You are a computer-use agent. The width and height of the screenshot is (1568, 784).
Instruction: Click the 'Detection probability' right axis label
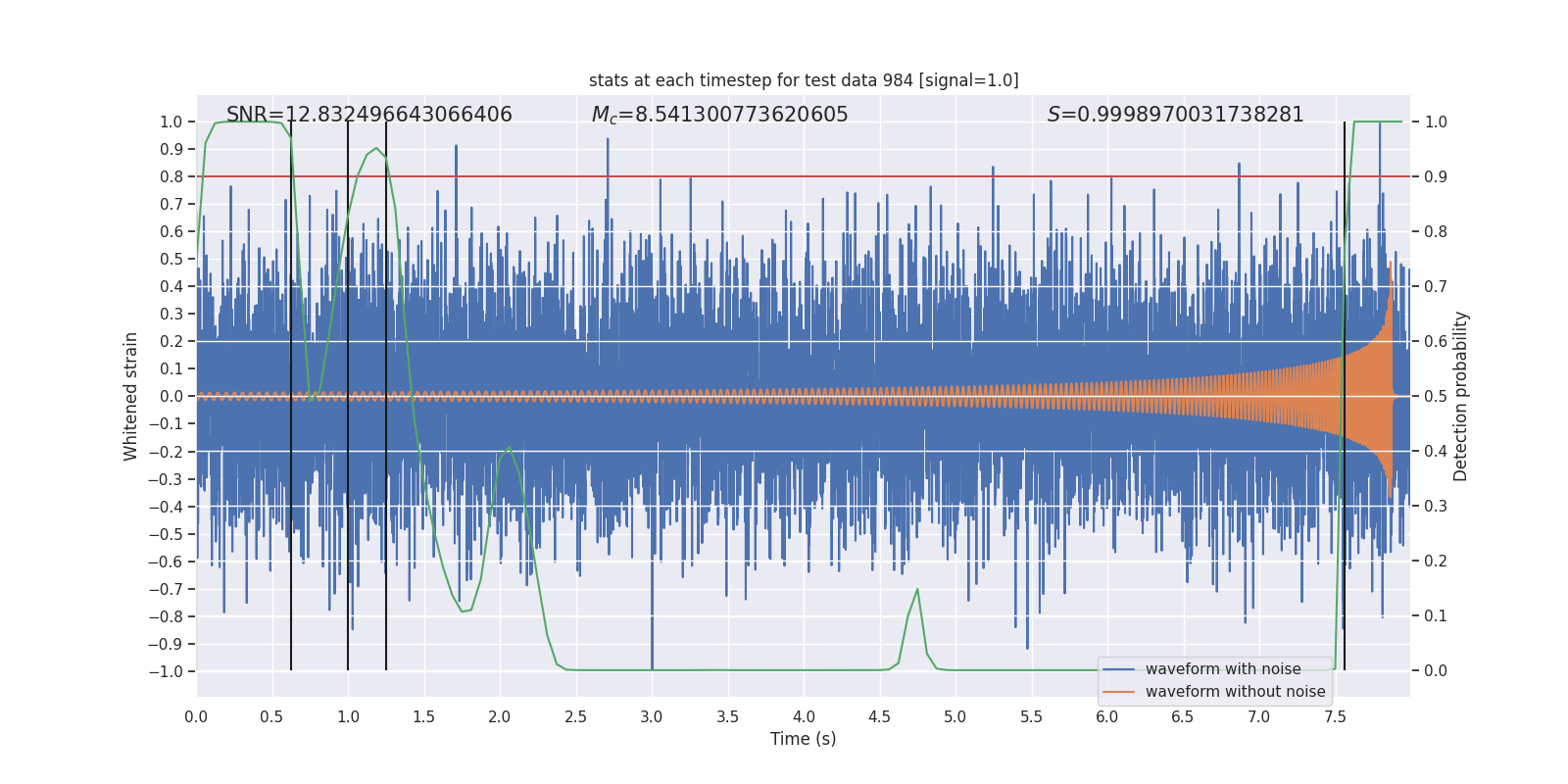1460,396
